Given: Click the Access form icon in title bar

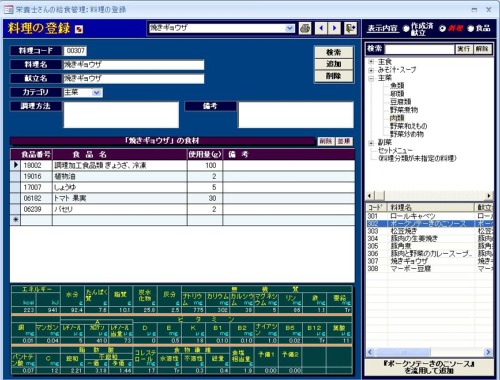Looking at the screenshot, I should click(8, 9).
